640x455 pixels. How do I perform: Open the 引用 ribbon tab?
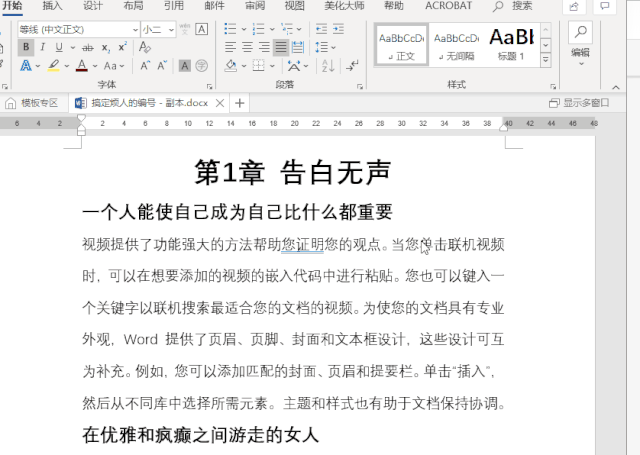pyautogui.click(x=173, y=5)
